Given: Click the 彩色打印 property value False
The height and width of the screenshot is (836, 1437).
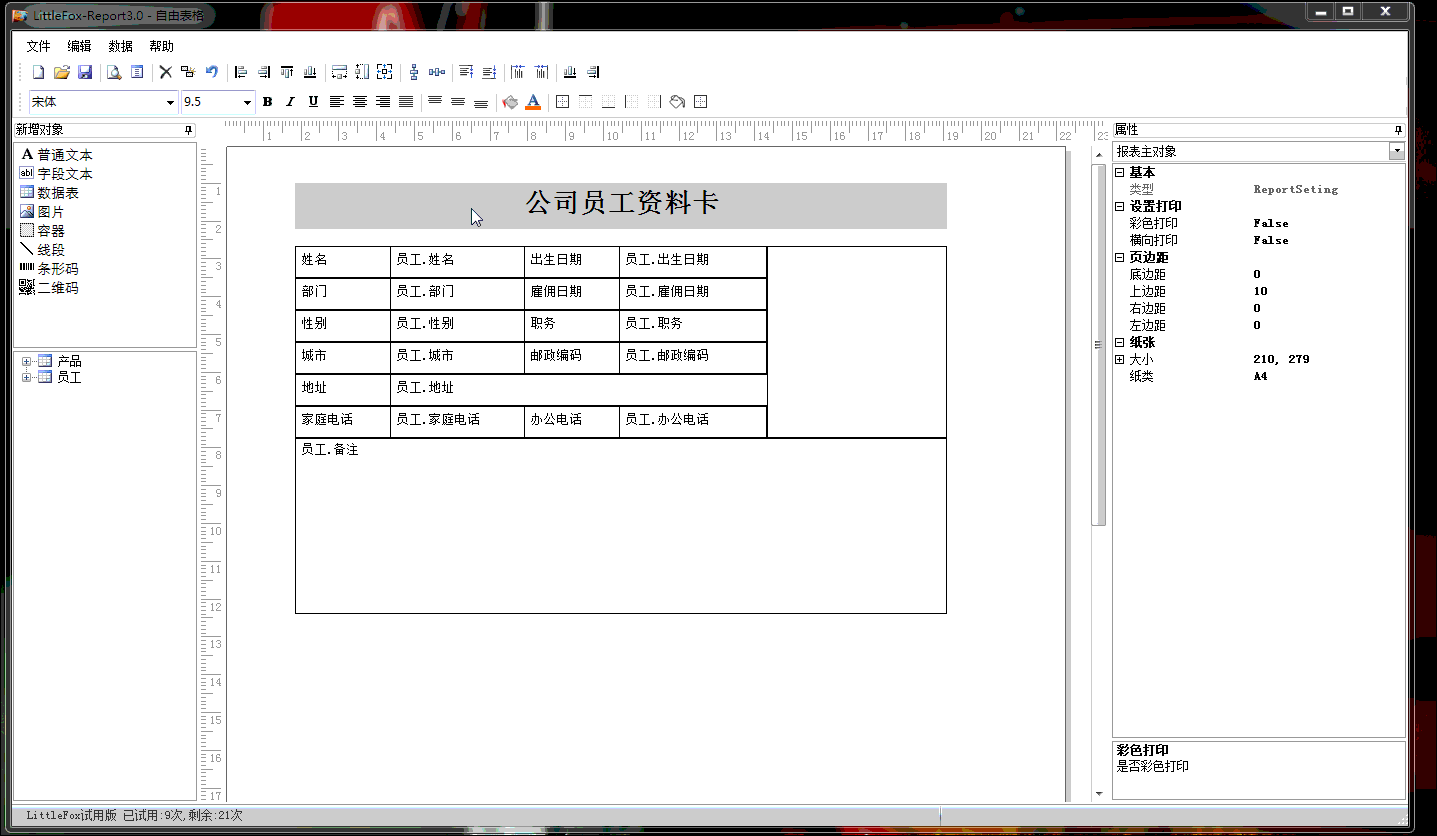Looking at the screenshot, I should 1270,223.
